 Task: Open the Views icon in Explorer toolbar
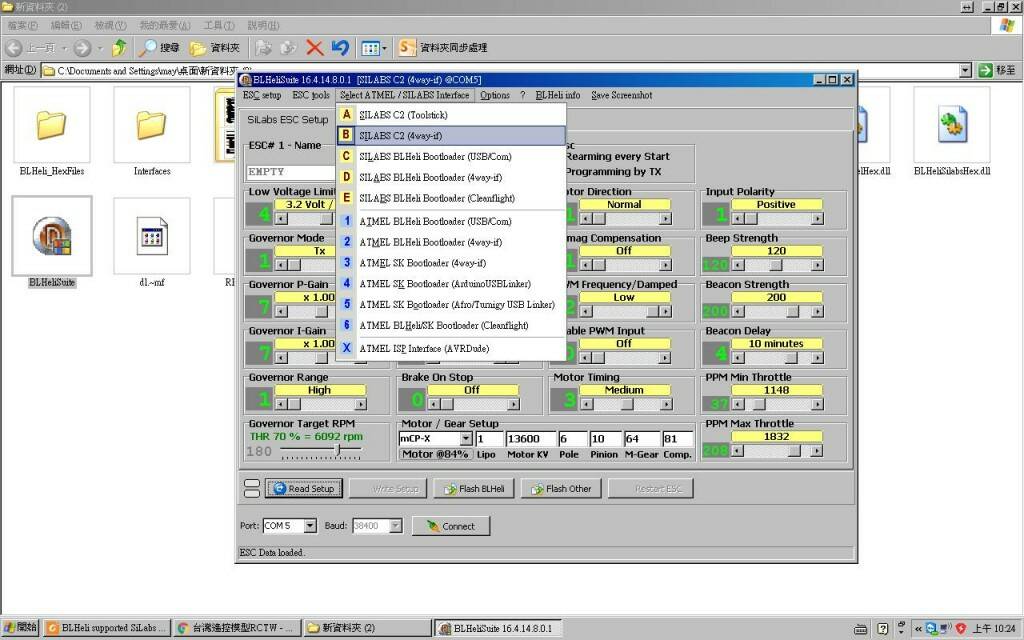[370, 48]
